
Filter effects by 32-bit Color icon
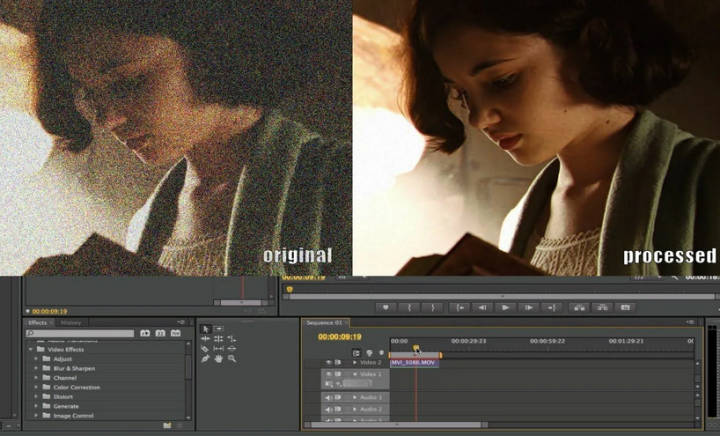(x=160, y=333)
